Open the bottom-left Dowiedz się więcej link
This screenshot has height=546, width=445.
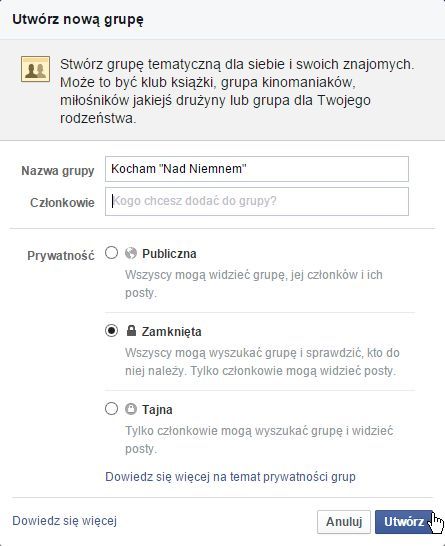[x=64, y=521]
